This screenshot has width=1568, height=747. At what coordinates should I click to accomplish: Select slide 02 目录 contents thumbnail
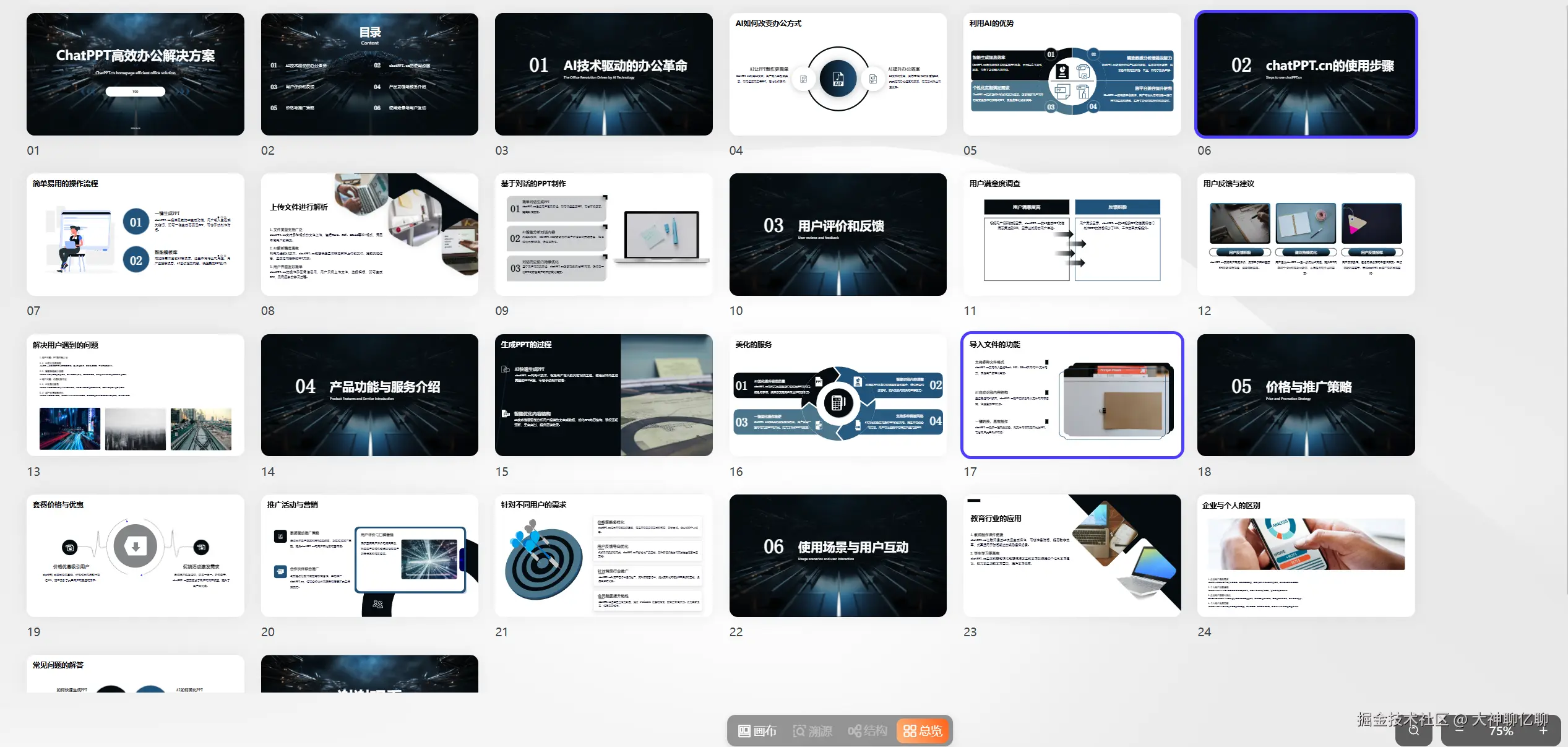coord(369,74)
